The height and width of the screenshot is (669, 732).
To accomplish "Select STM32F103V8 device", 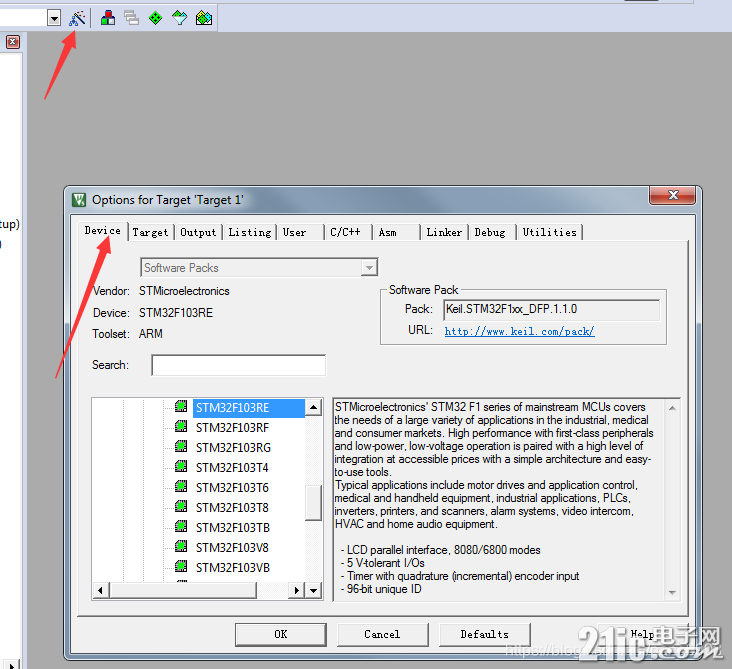I will tap(232, 548).
